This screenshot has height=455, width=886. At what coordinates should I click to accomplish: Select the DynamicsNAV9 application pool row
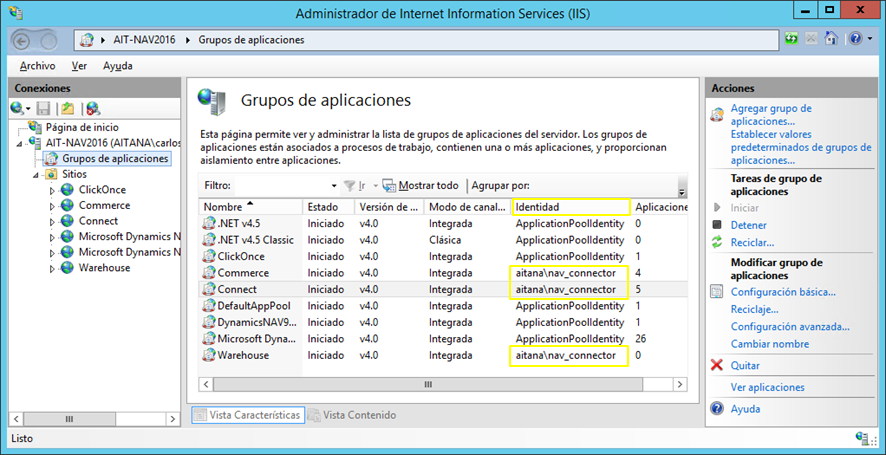point(443,323)
